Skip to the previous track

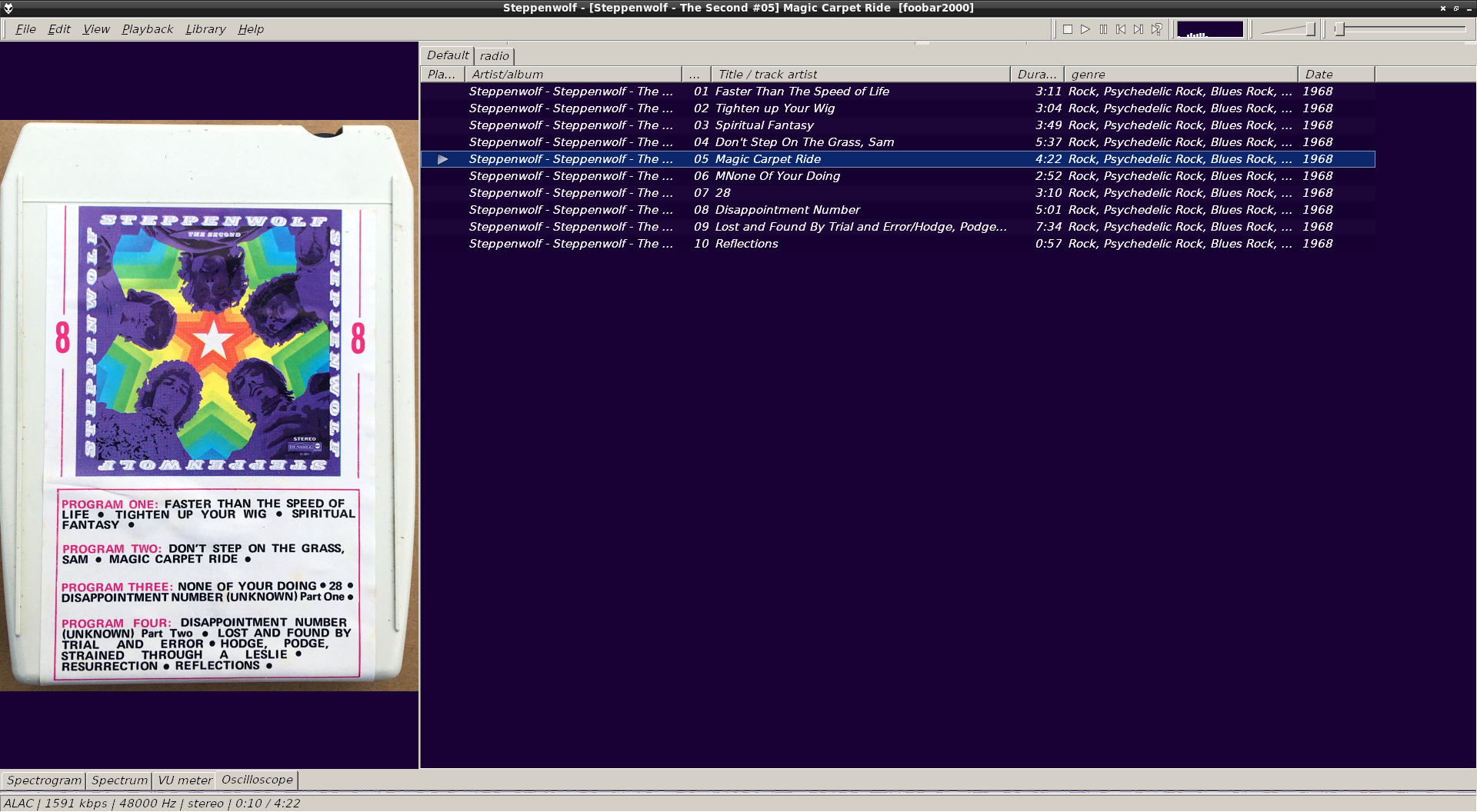(1121, 29)
